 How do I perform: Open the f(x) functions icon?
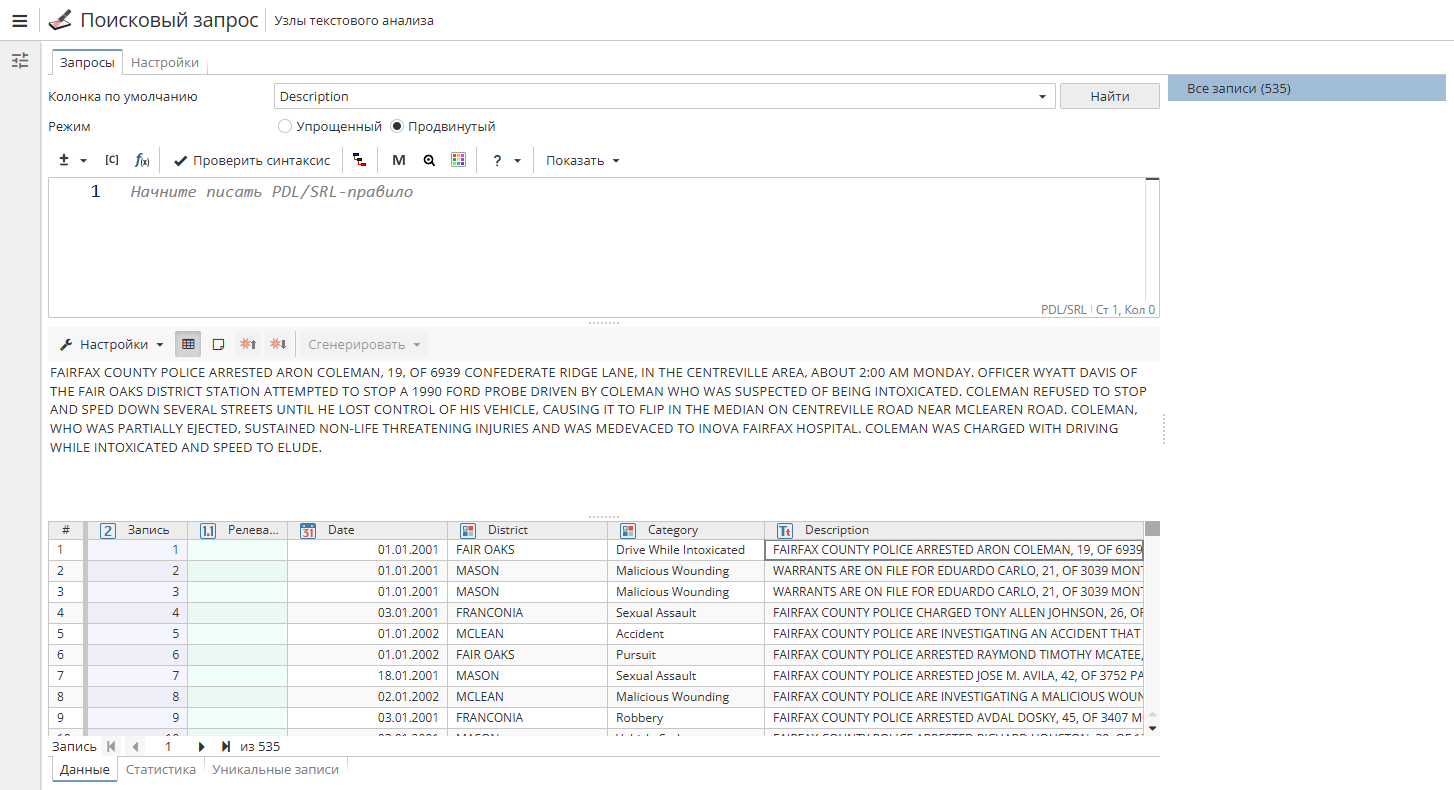coord(142,160)
